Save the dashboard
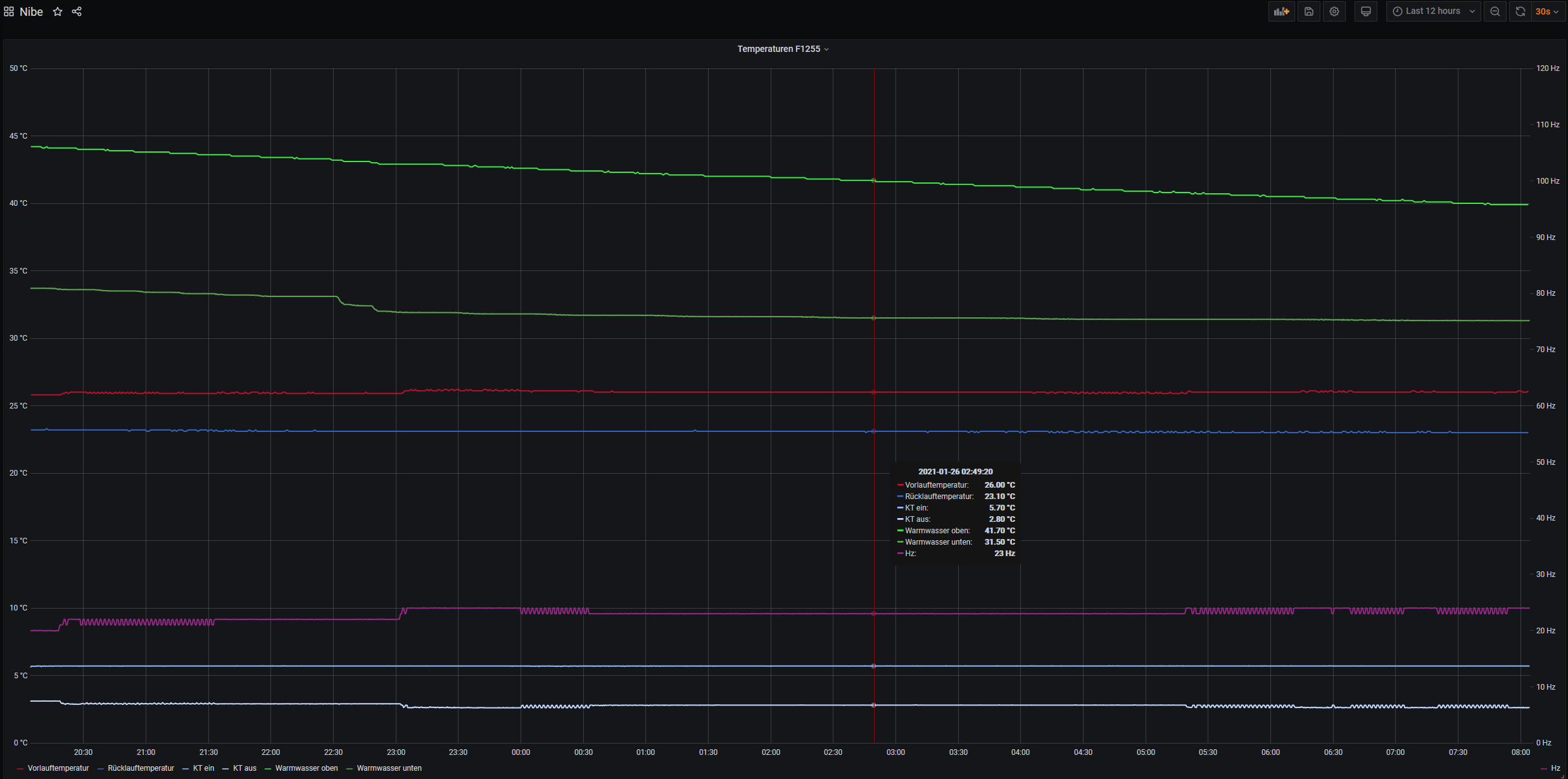Image resolution: width=1568 pixels, height=779 pixels. tap(1308, 11)
